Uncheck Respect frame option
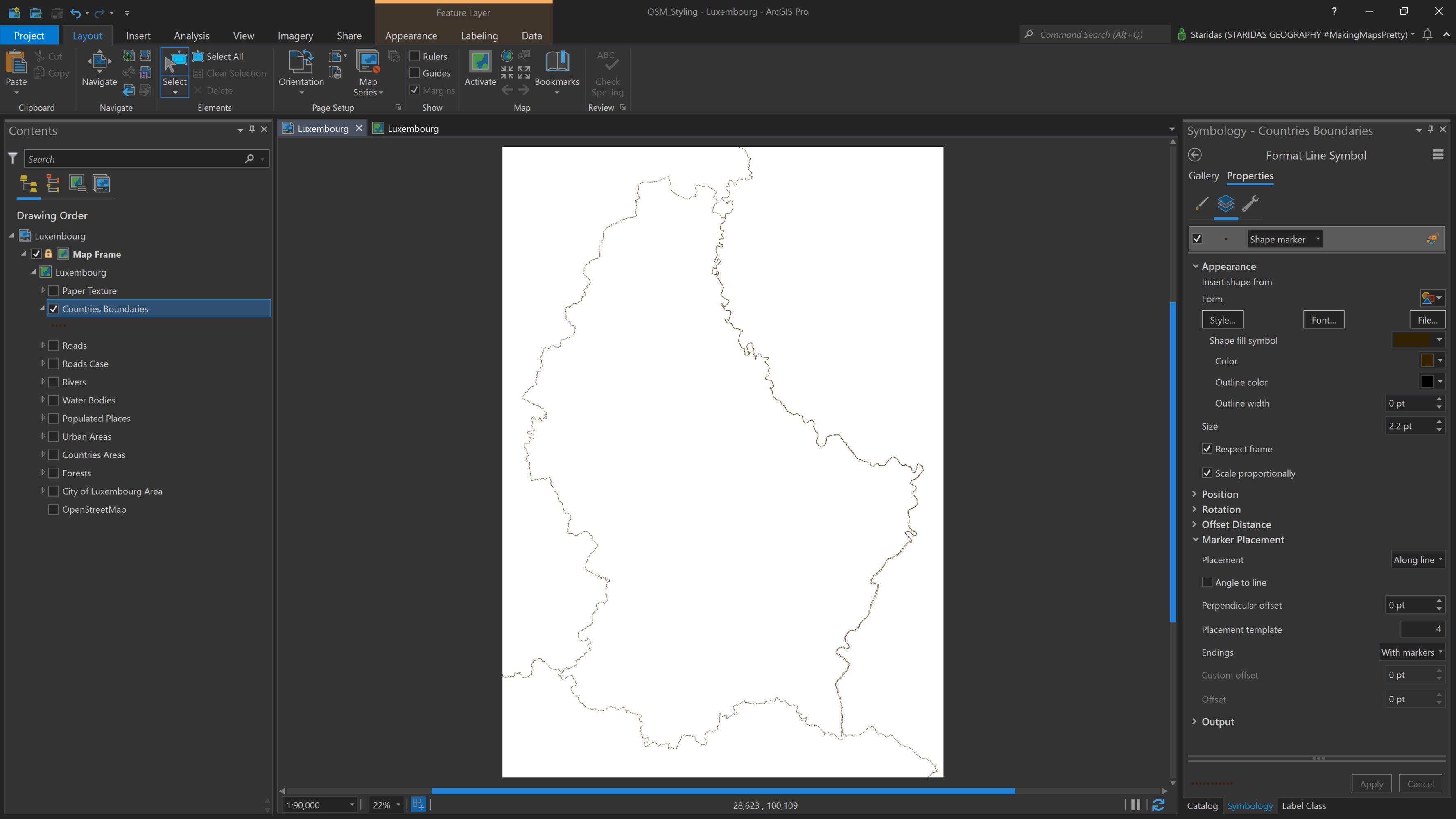Viewport: 1456px width, 819px height. click(x=1207, y=448)
